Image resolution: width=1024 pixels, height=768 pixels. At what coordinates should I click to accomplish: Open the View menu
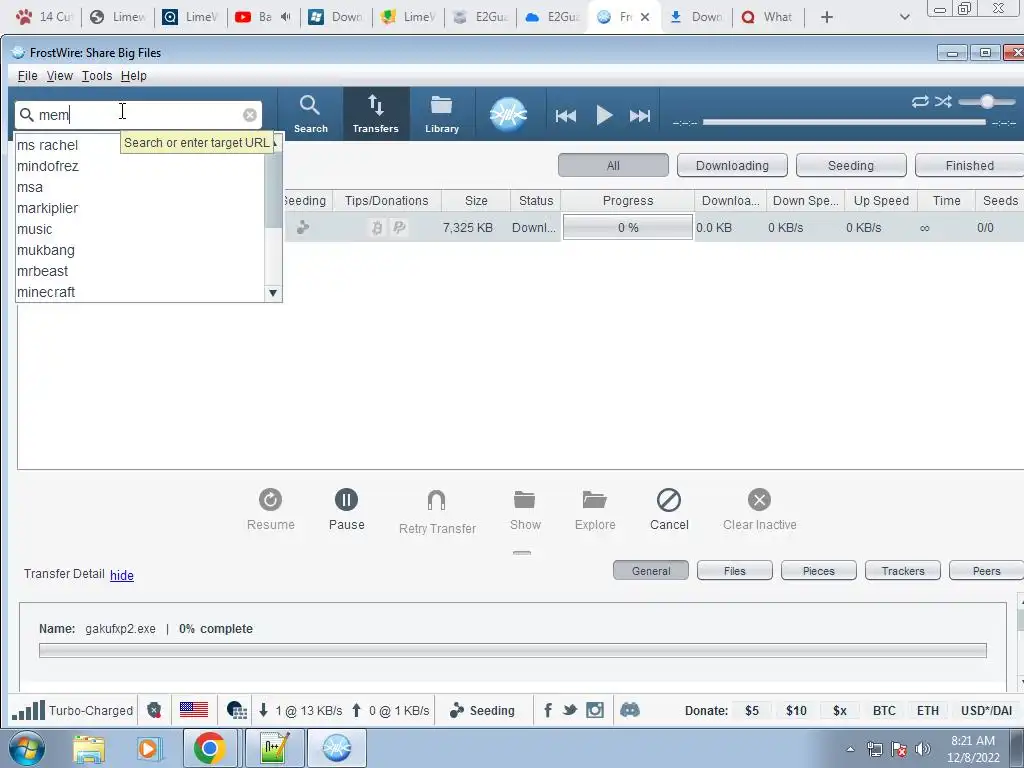pyautogui.click(x=59, y=76)
